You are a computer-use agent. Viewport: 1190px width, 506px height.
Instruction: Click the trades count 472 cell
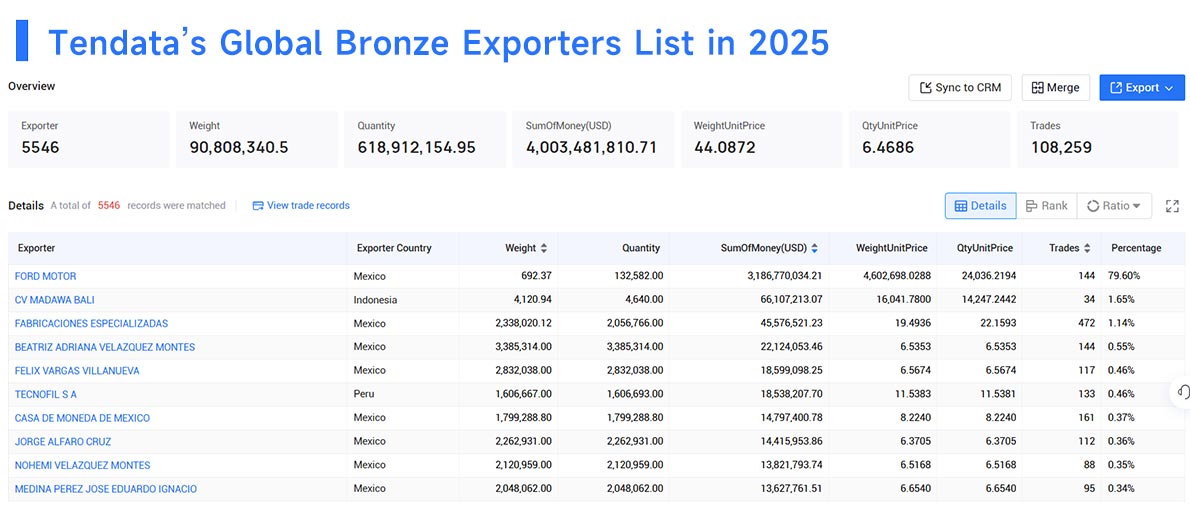pyautogui.click(x=1086, y=323)
